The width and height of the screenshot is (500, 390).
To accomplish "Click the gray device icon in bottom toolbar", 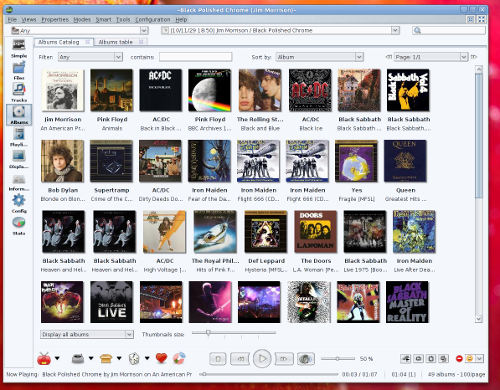I will coord(78,359).
